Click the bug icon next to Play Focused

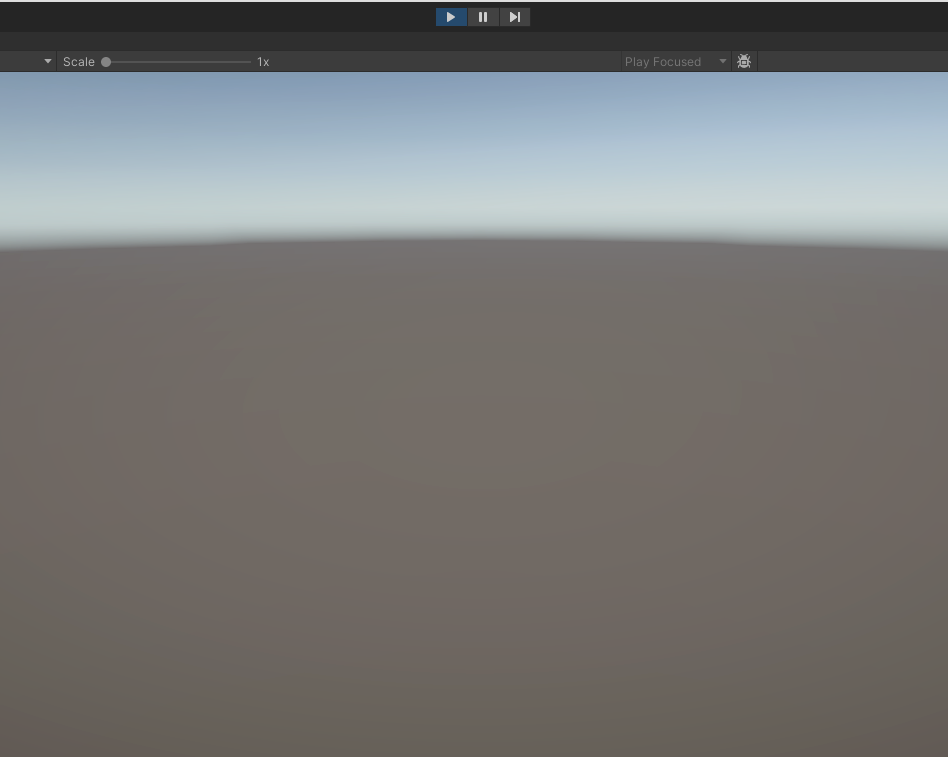(743, 61)
